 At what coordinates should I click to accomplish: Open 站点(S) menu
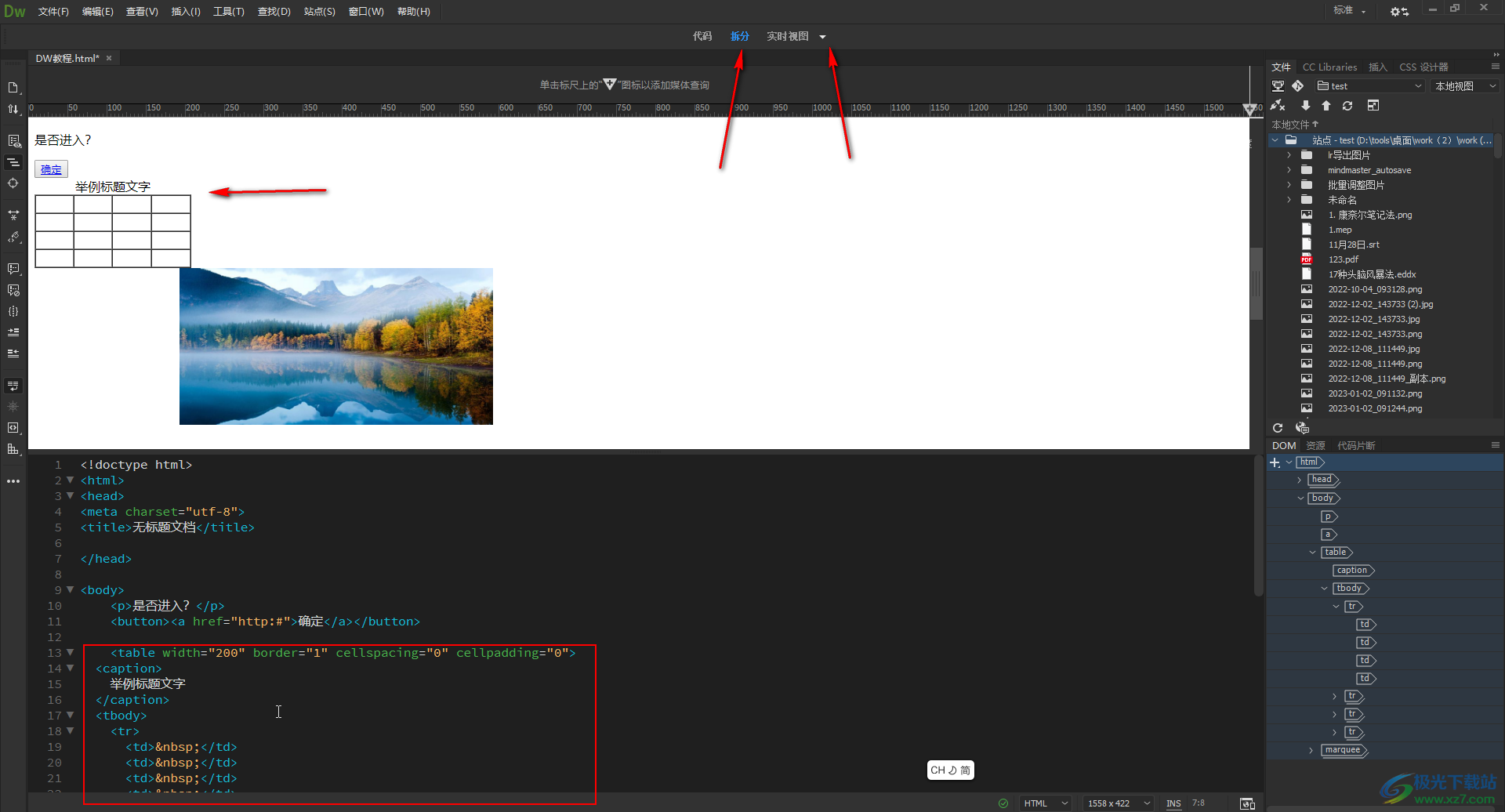click(x=320, y=12)
